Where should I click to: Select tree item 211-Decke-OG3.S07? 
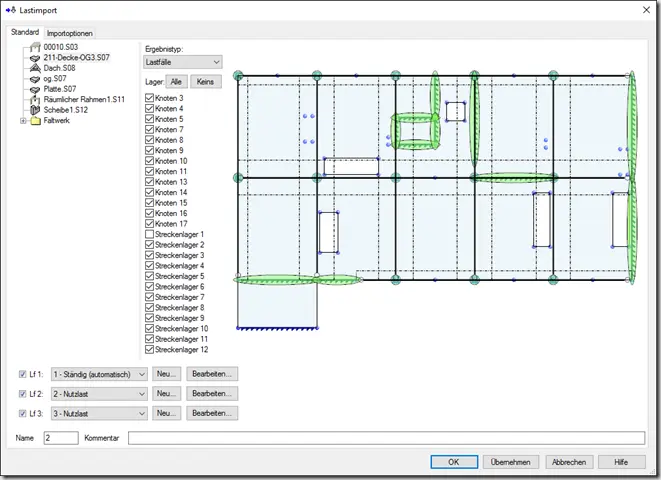click(x=76, y=58)
